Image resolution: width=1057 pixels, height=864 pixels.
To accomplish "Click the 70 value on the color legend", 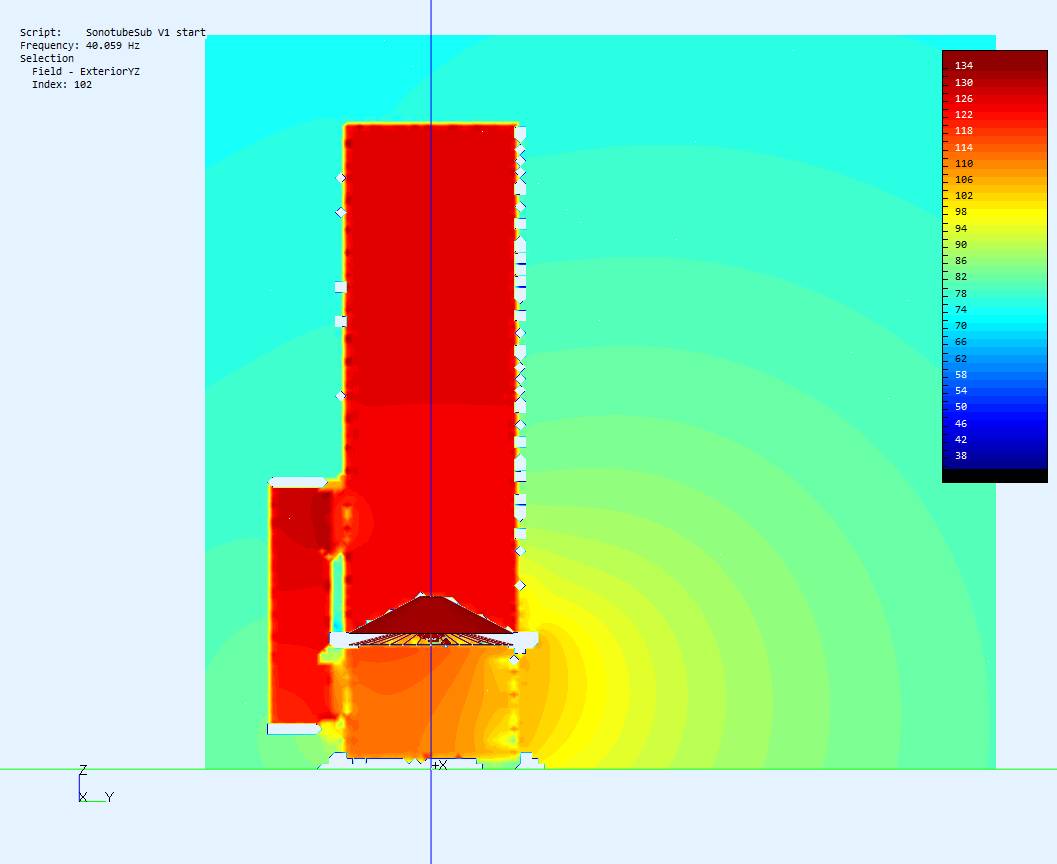I will [x=961, y=326].
